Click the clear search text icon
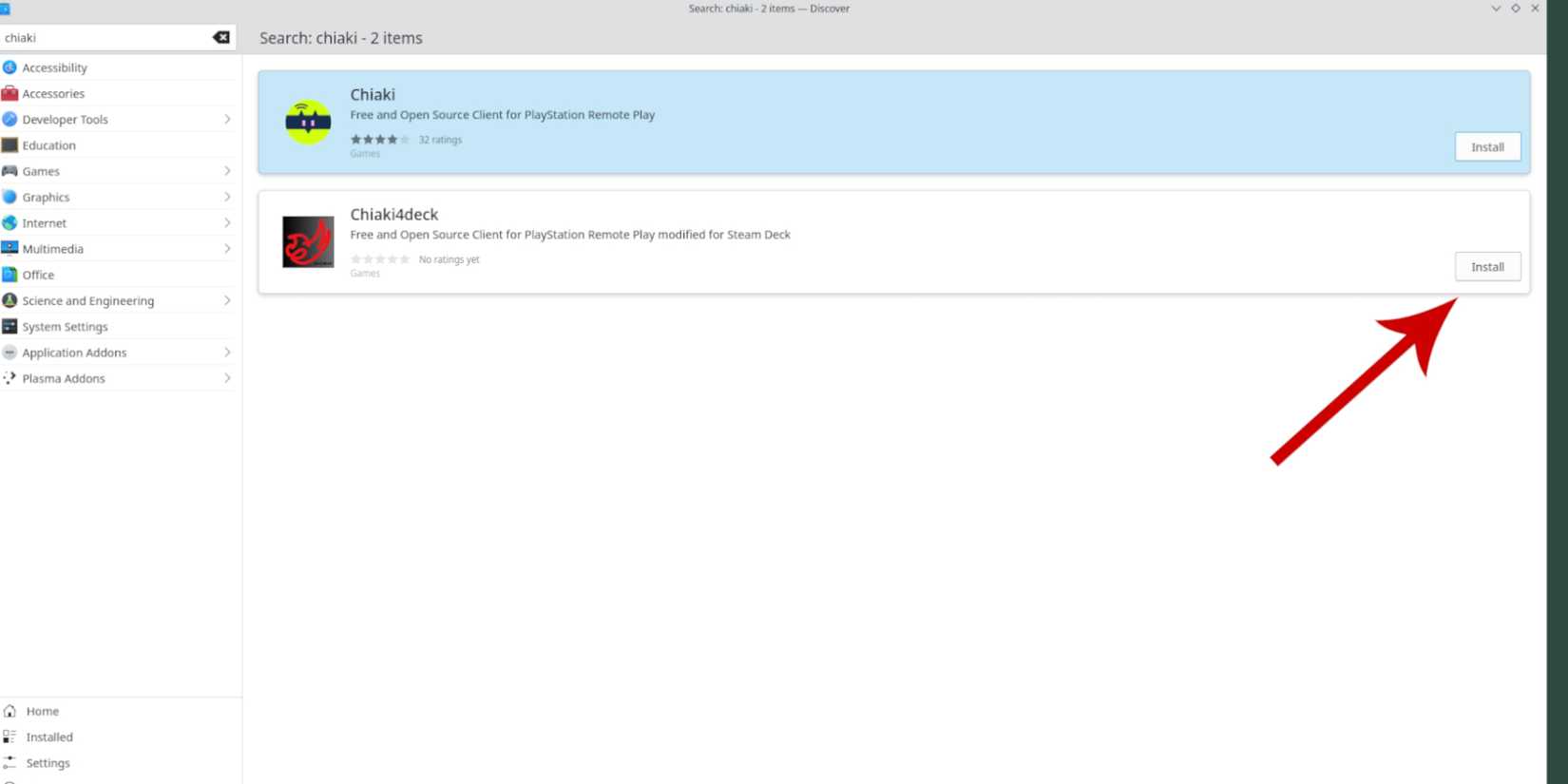Viewport: 1568px width, 784px height. coord(221,38)
